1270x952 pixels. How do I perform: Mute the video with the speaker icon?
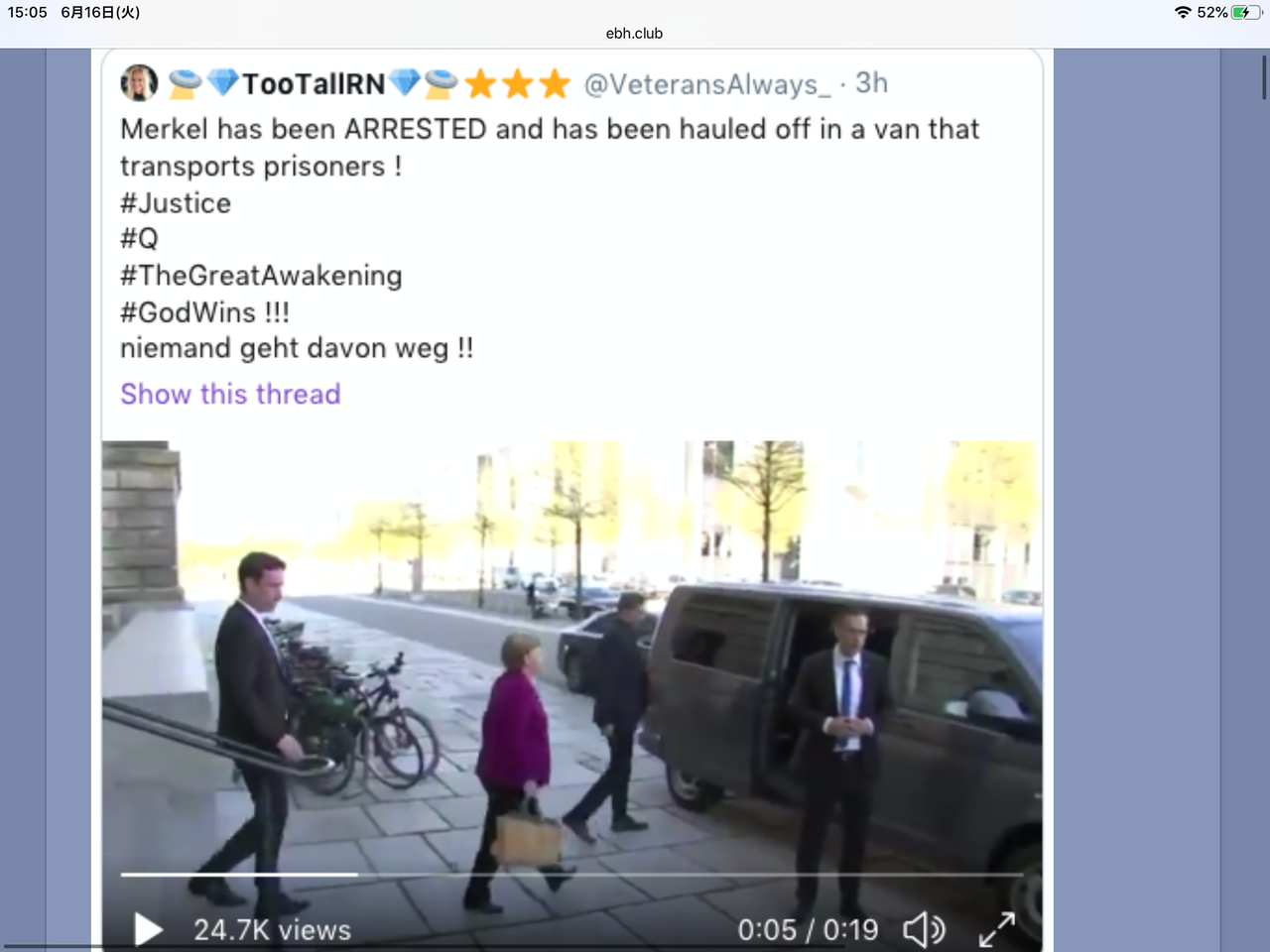coord(924,929)
